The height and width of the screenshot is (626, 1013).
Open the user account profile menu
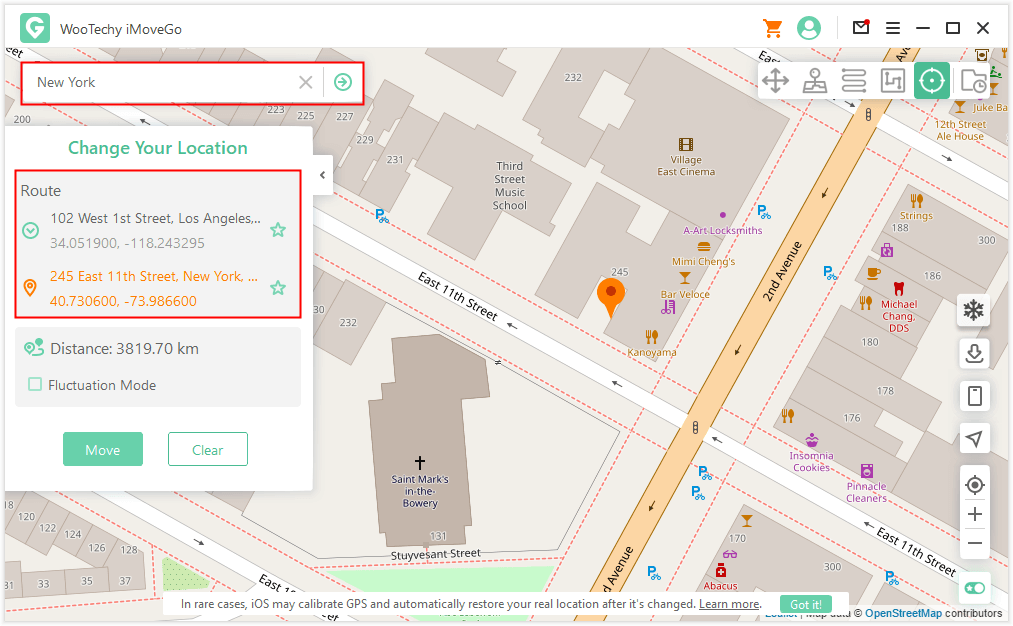[x=808, y=28]
